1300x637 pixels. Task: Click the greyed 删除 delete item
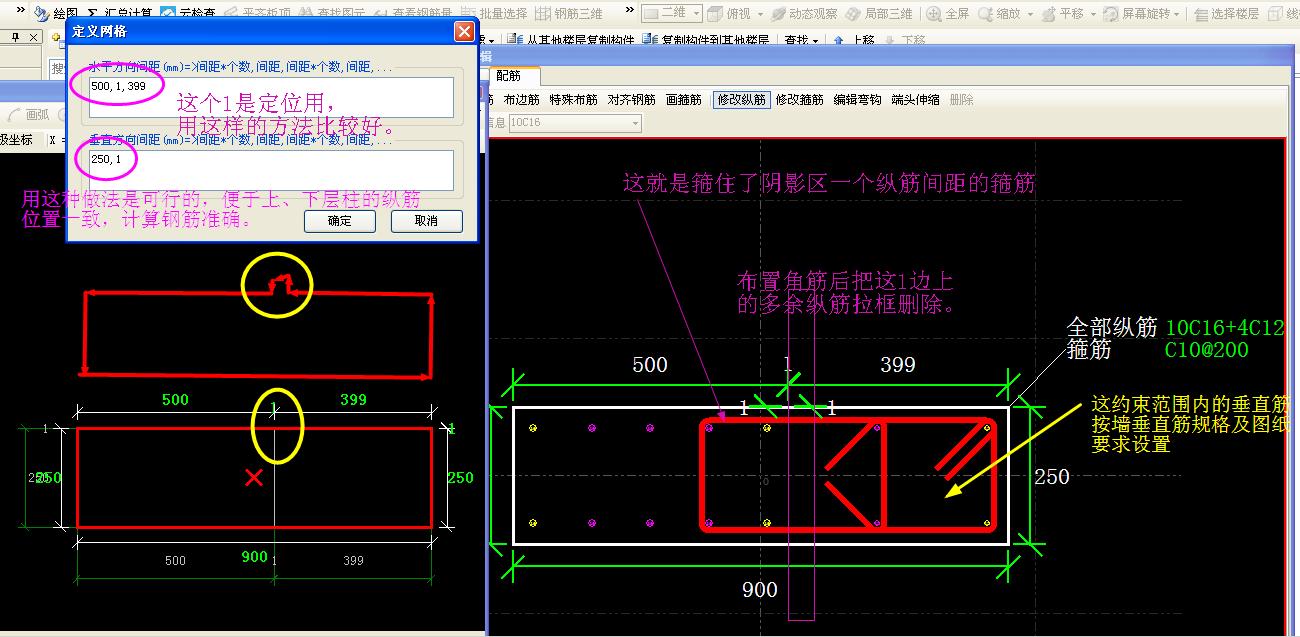961,100
